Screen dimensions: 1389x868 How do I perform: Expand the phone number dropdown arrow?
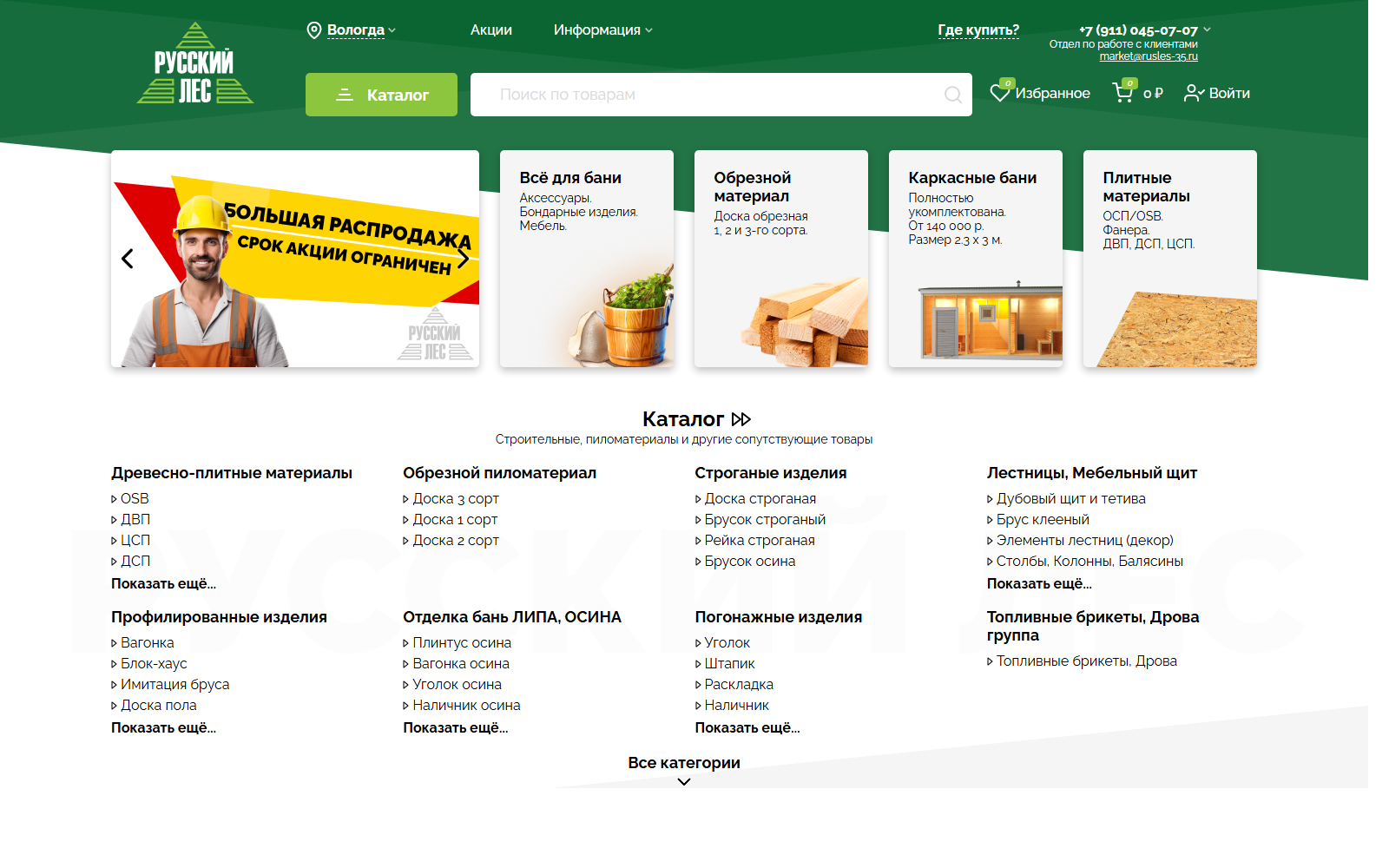(1207, 30)
